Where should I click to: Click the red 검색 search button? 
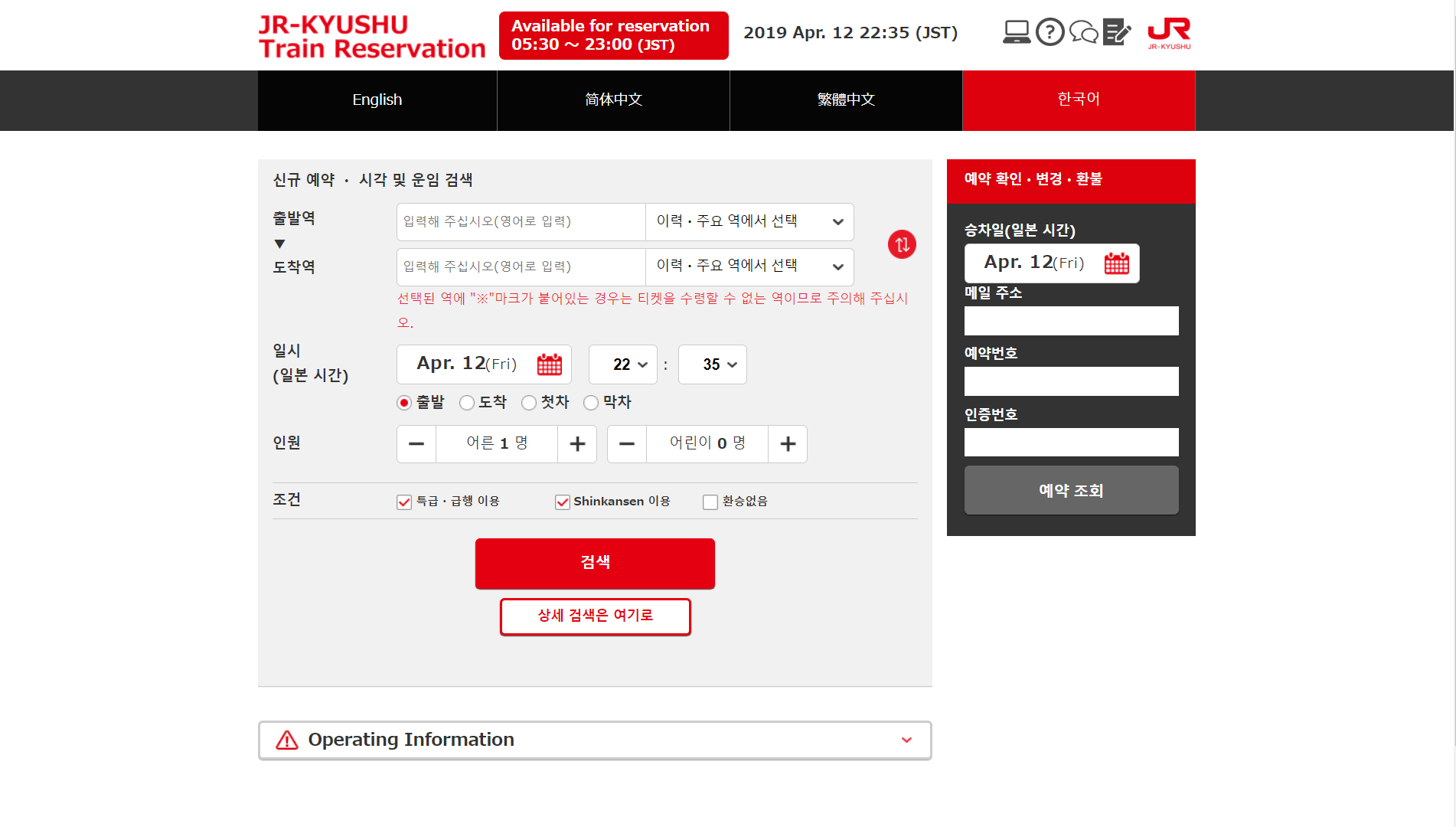[595, 564]
